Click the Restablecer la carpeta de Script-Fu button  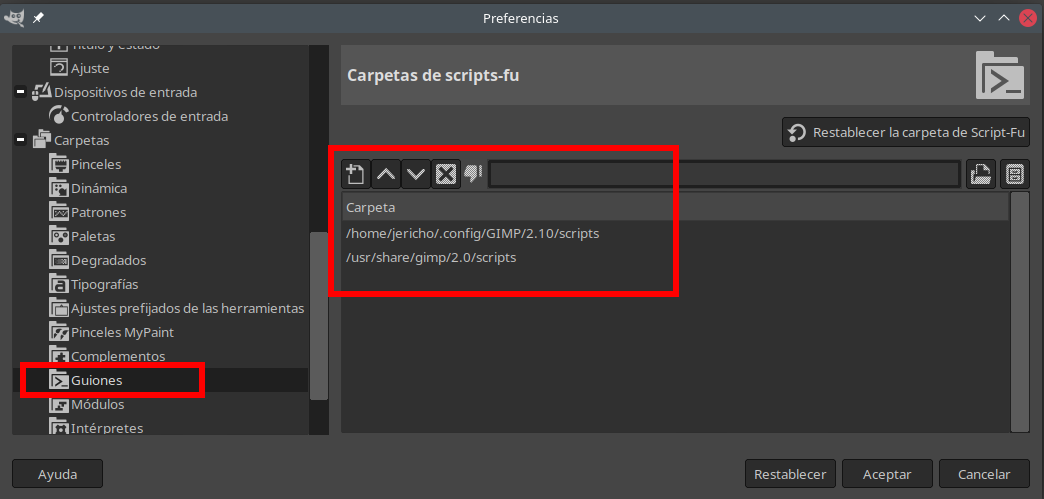[906, 133]
